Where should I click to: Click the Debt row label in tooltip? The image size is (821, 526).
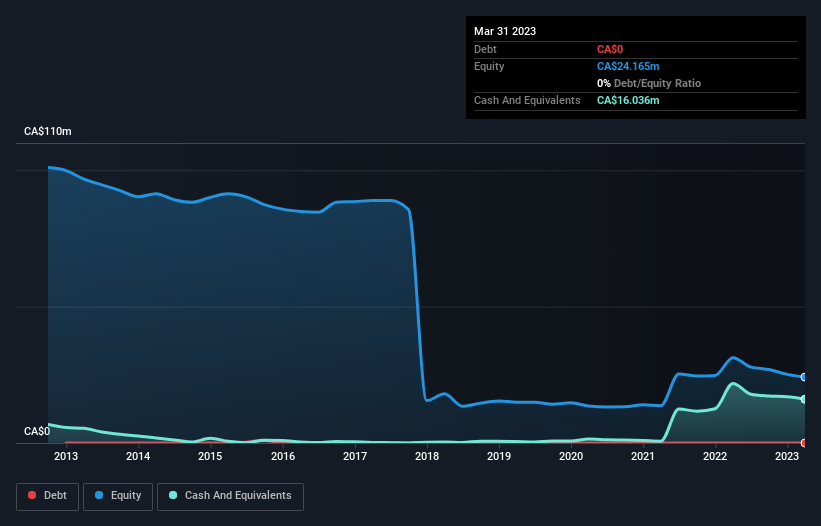[x=485, y=49]
